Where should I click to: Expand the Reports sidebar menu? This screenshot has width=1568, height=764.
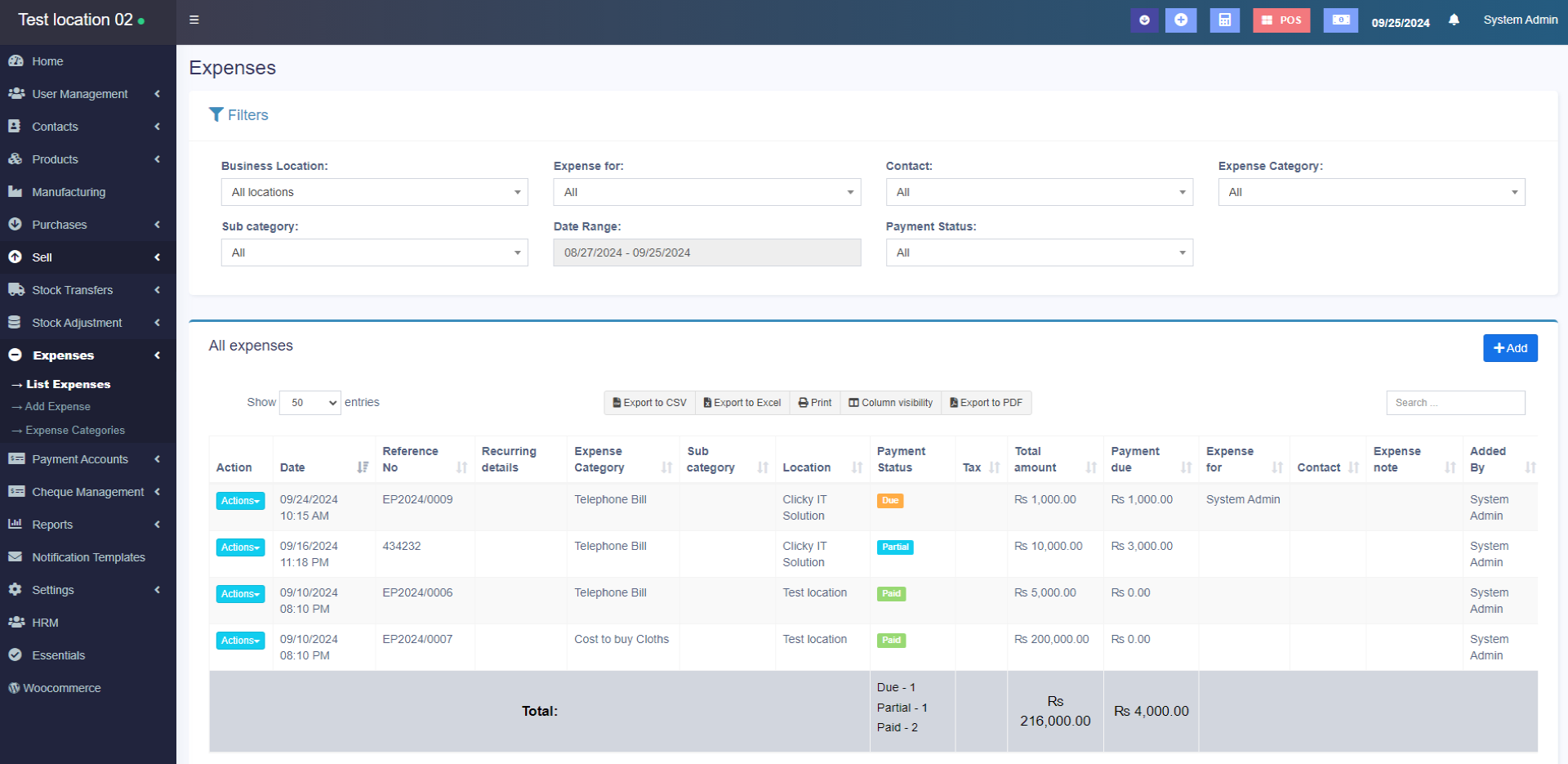click(52, 525)
